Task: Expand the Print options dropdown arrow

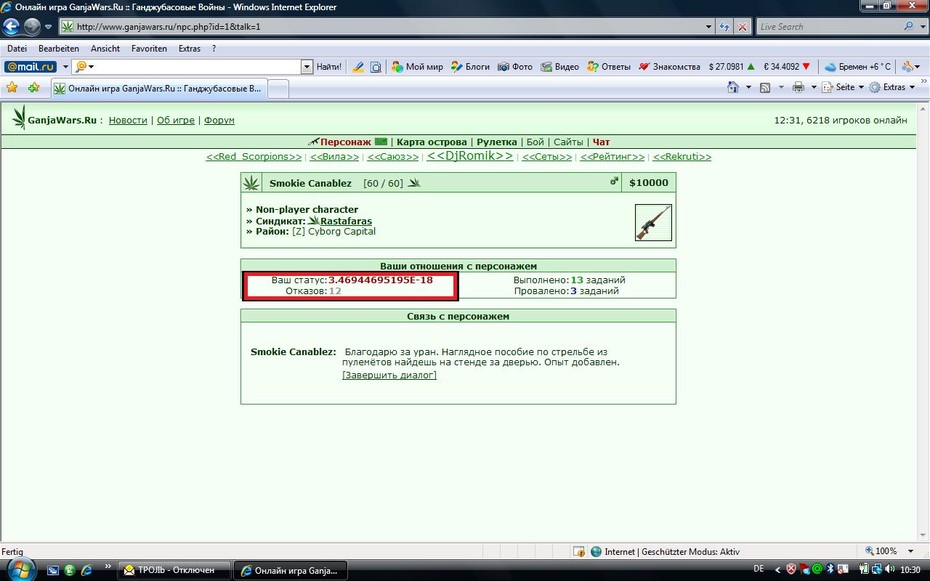Action: point(814,88)
